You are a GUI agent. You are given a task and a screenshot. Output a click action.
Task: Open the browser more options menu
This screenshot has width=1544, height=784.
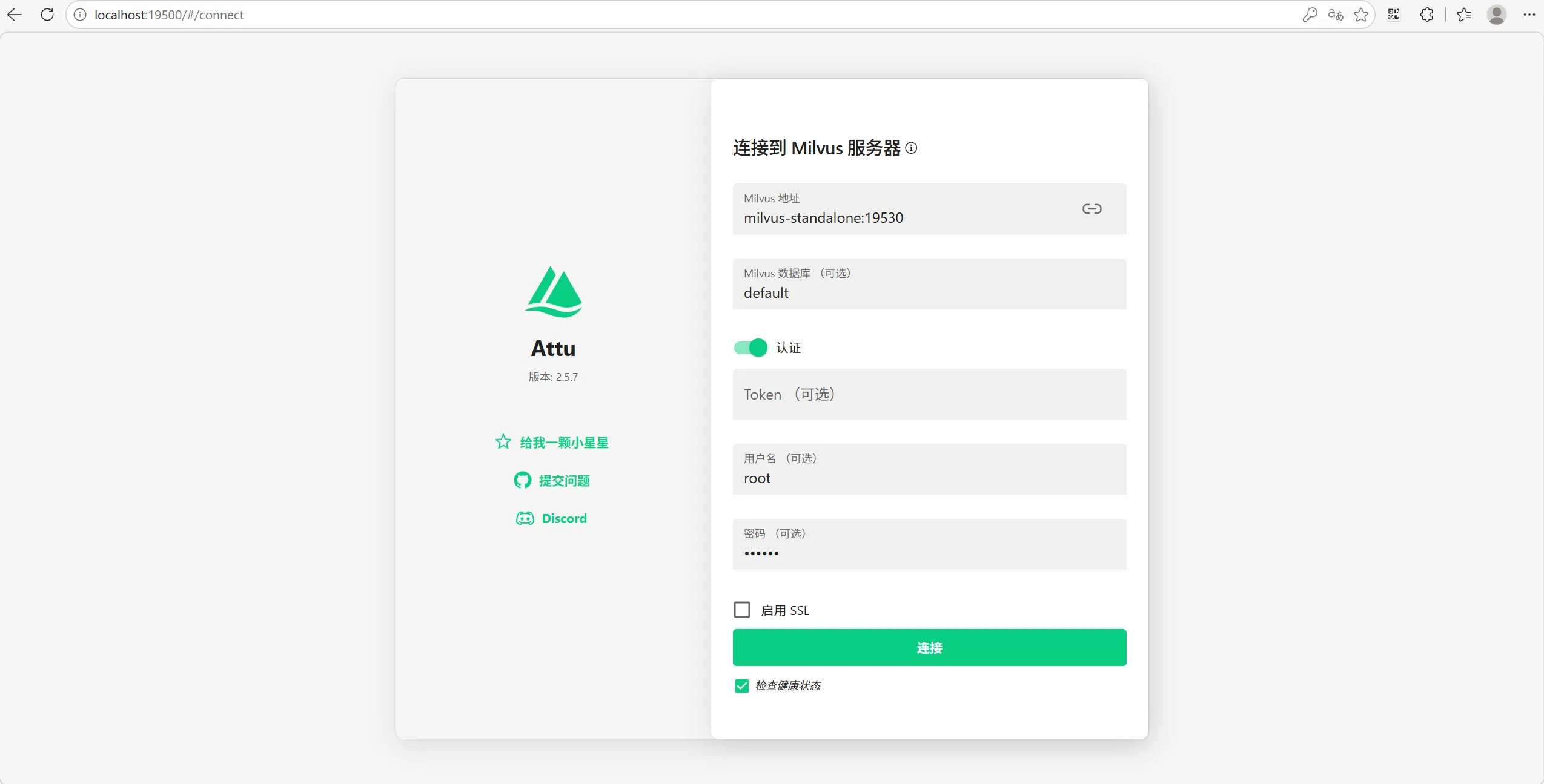pyautogui.click(x=1530, y=14)
